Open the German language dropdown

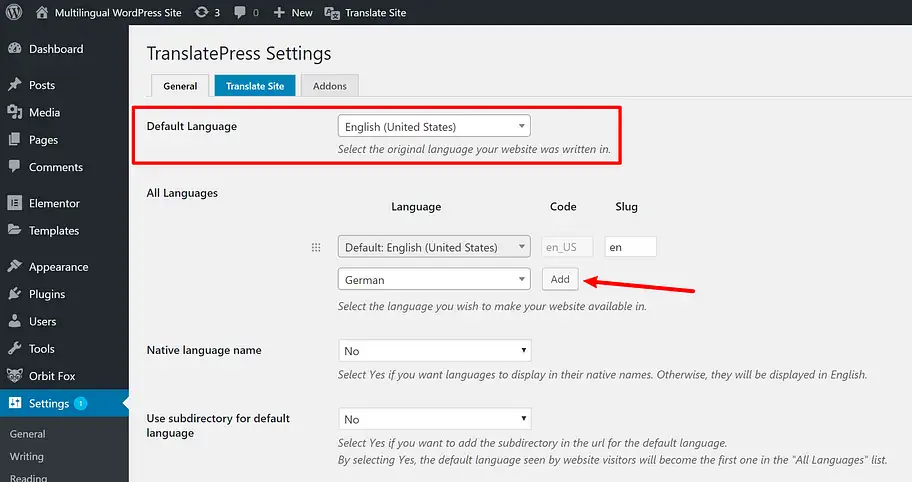434,279
